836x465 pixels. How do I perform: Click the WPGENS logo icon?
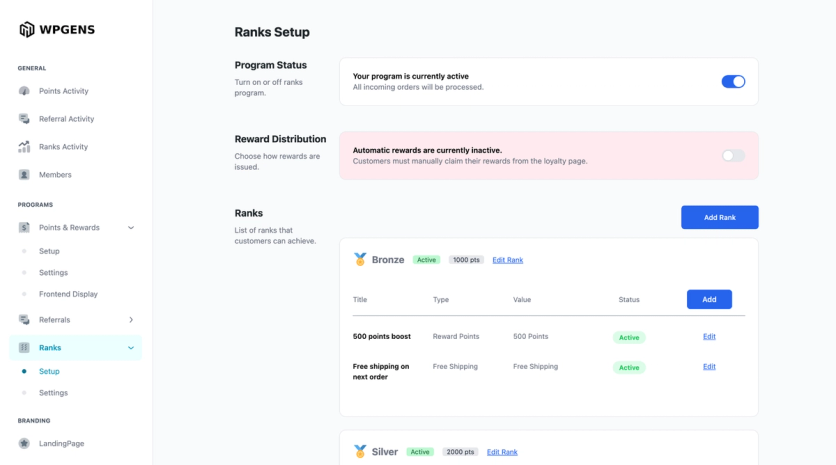pyautogui.click(x=27, y=29)
